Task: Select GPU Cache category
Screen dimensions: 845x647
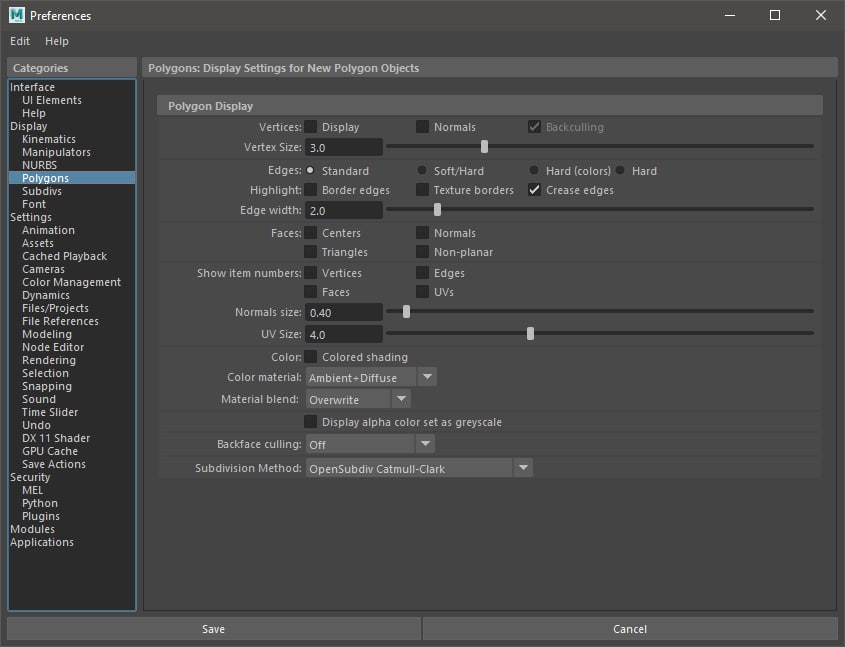Action: 50,451
